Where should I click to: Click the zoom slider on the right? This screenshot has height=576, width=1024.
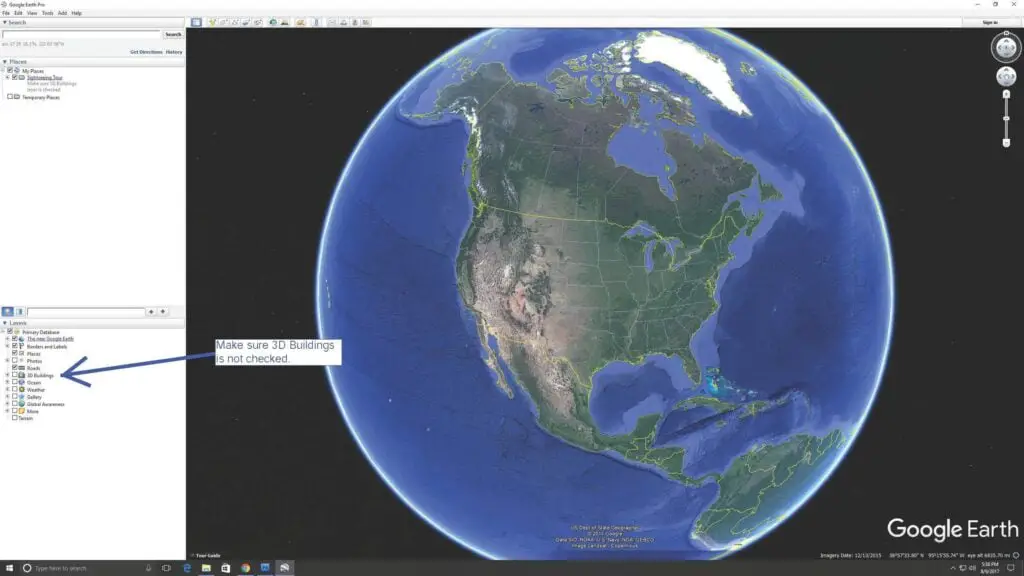(x=1006, y=118)
